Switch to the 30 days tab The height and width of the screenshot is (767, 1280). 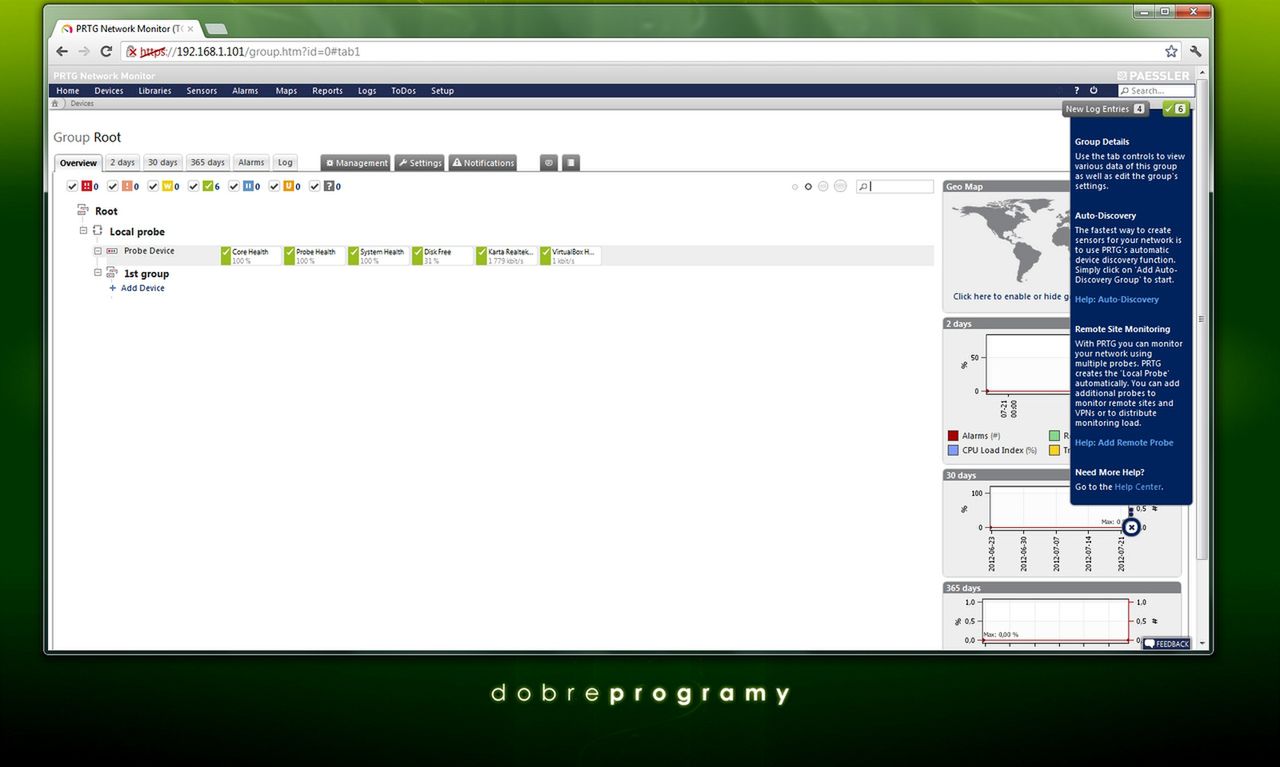pos(162,163)
